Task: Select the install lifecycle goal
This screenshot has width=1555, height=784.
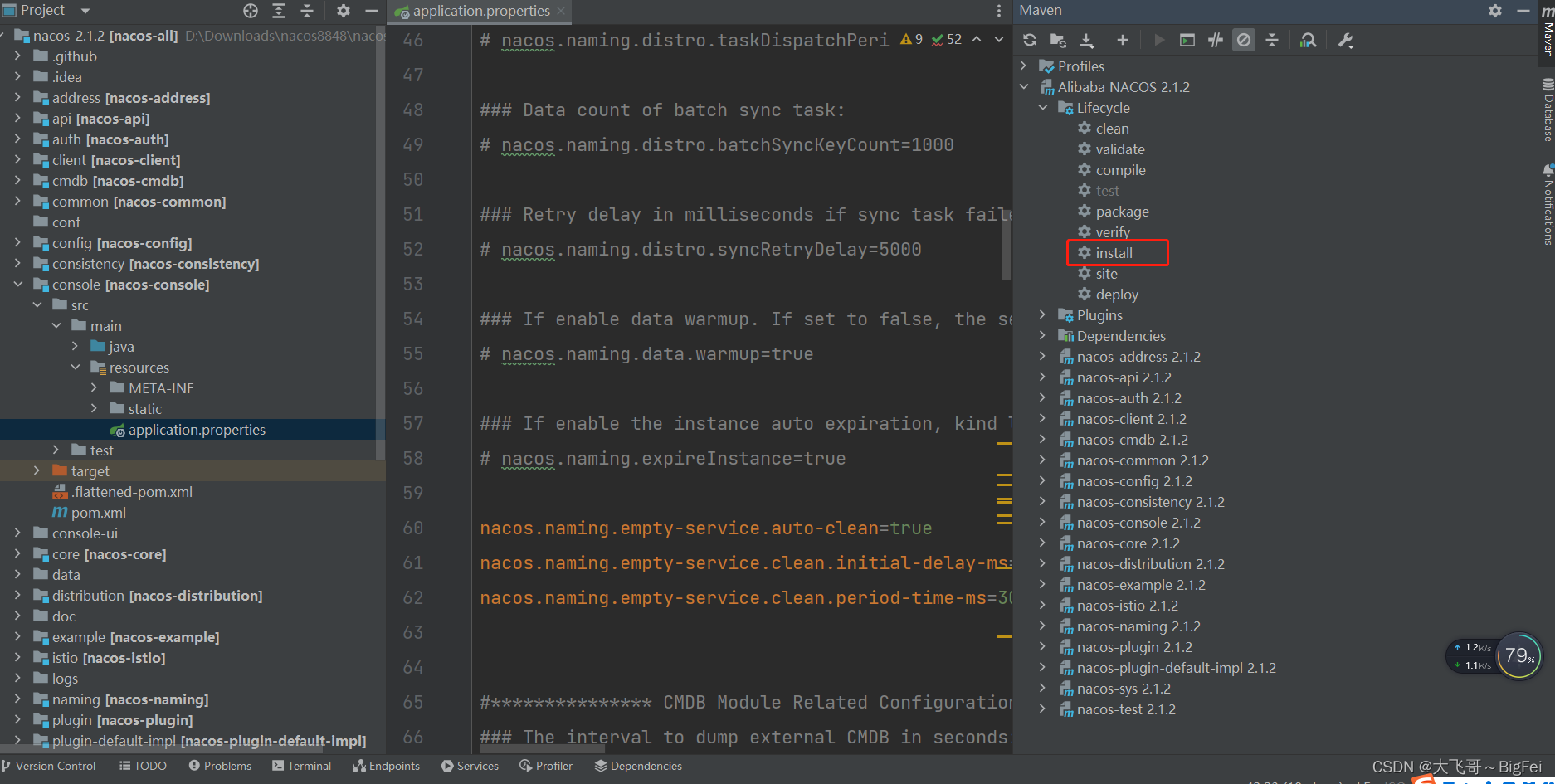Action: coord(1114,253)
